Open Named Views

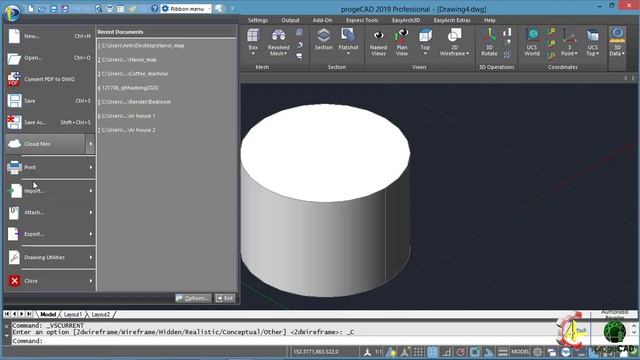(x=378, y=42)
